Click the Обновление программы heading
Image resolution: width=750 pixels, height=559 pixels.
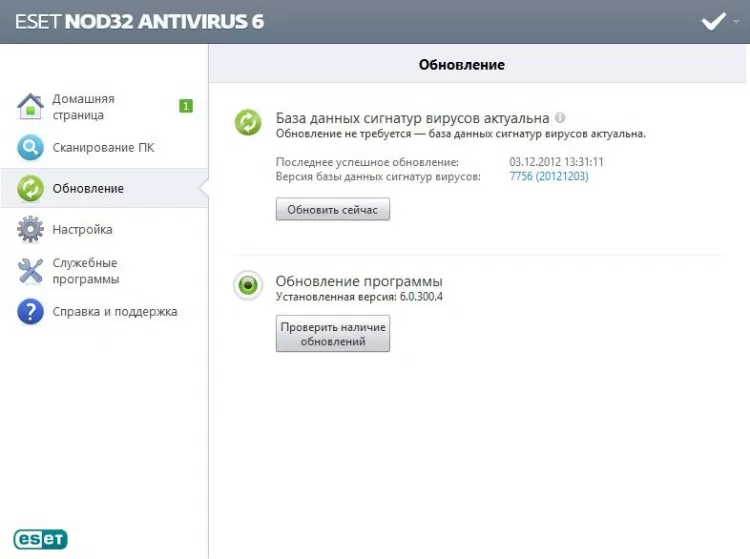pyautogui.click(x=359, y=281)
